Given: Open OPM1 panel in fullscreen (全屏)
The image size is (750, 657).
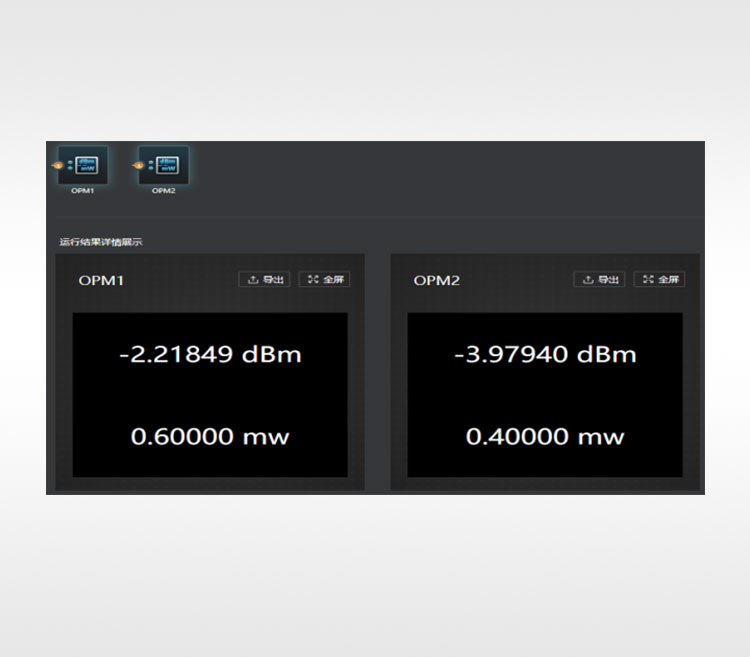Looking at the screenshot, I should tap(325, 280).
